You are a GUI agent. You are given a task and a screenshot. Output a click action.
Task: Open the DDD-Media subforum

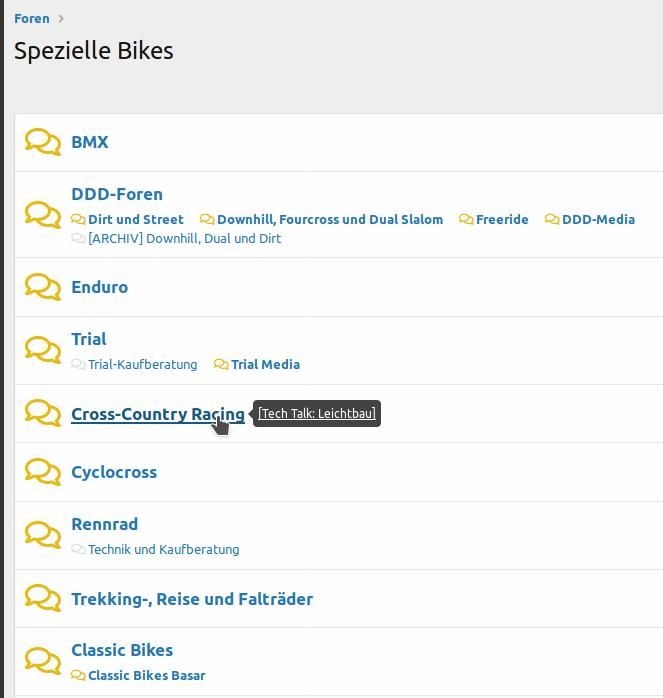[598, 219]
